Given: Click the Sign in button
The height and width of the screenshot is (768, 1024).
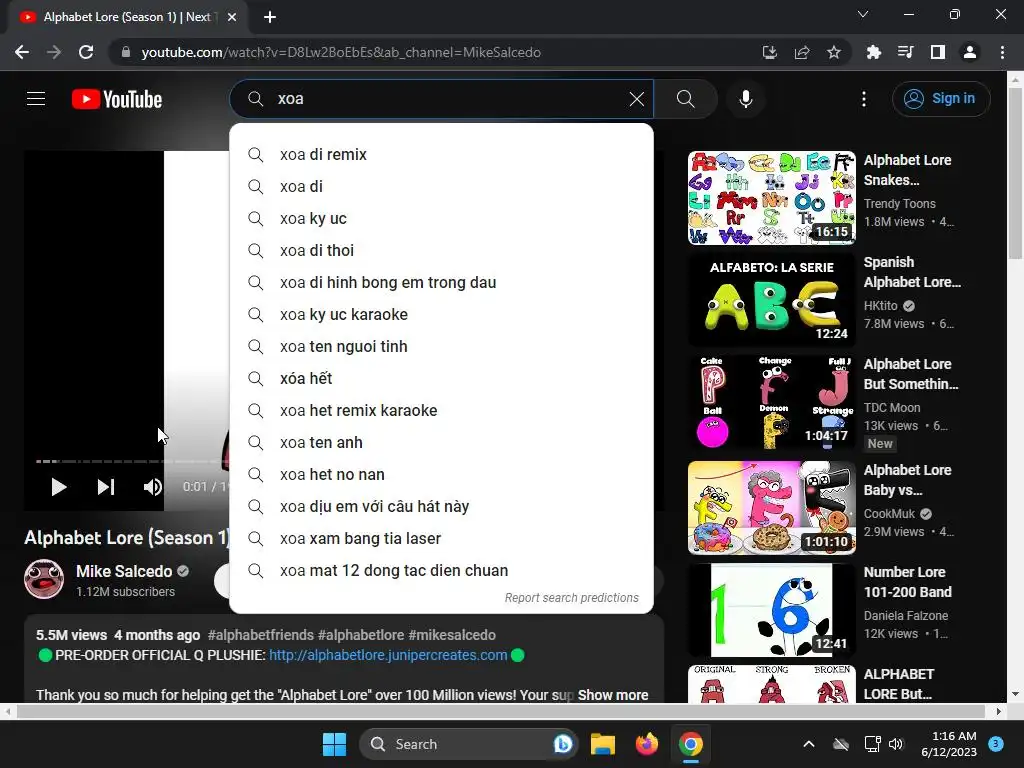Looking at the screenshot, I should coord(940,99).
